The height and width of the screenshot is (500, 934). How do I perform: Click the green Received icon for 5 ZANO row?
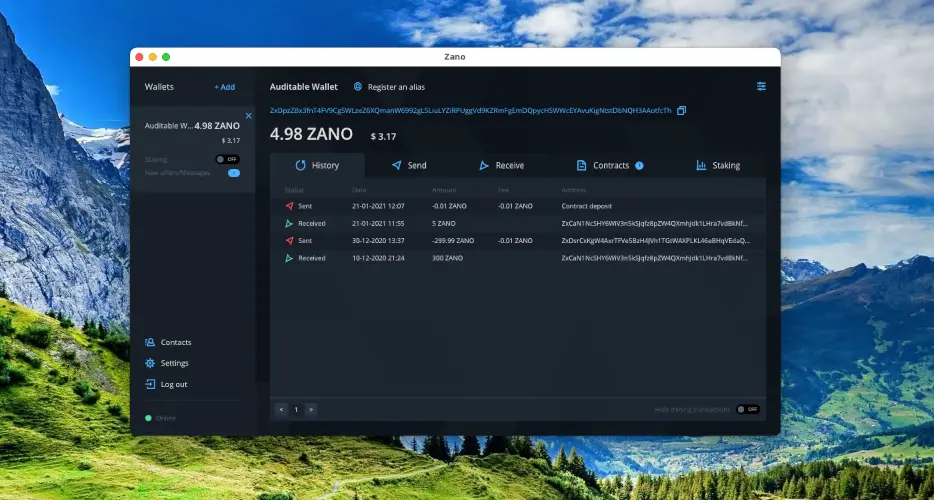tap(289, 223)
